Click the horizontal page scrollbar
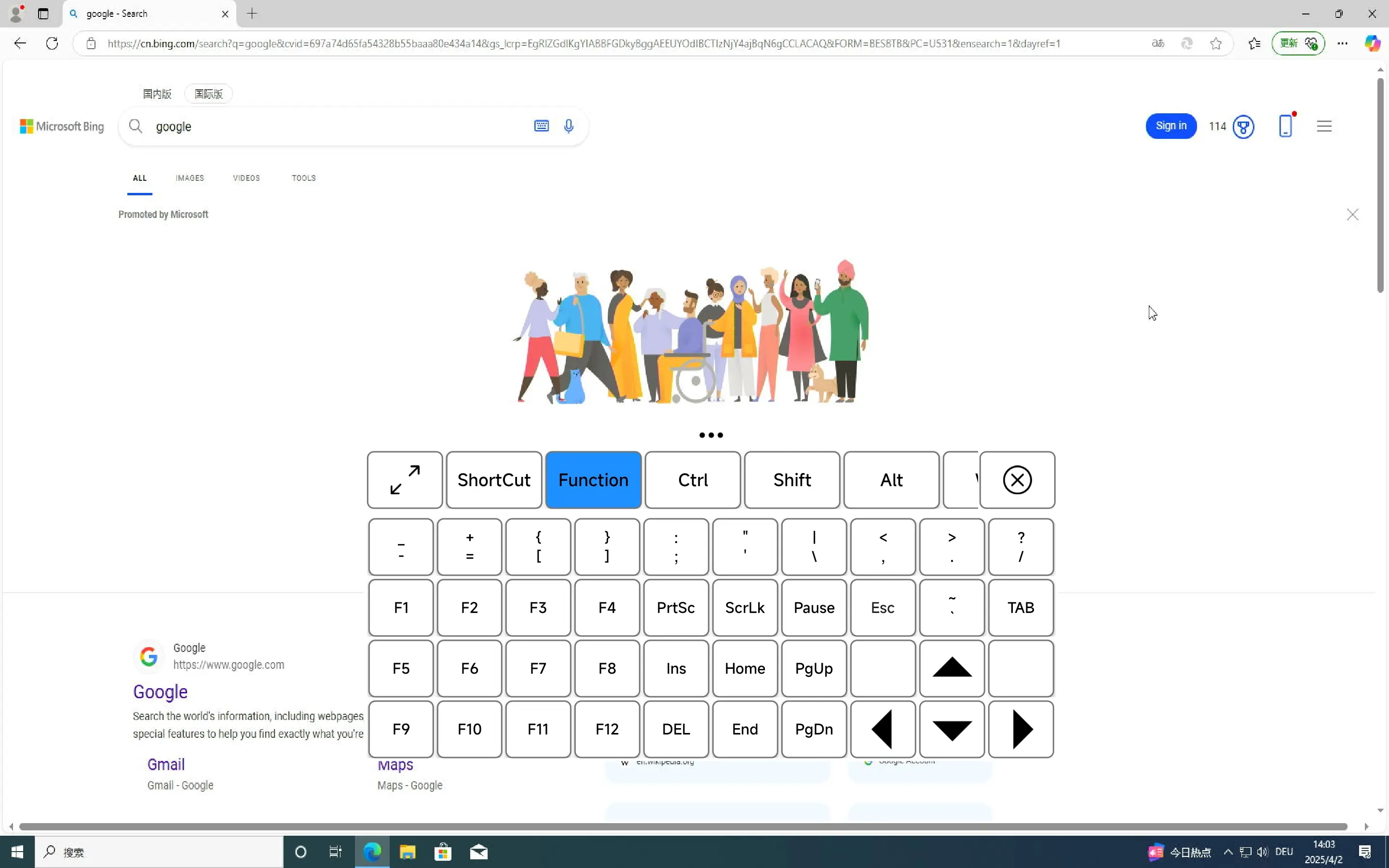The height and width of the screenshot is (868, 1389). 683,827
